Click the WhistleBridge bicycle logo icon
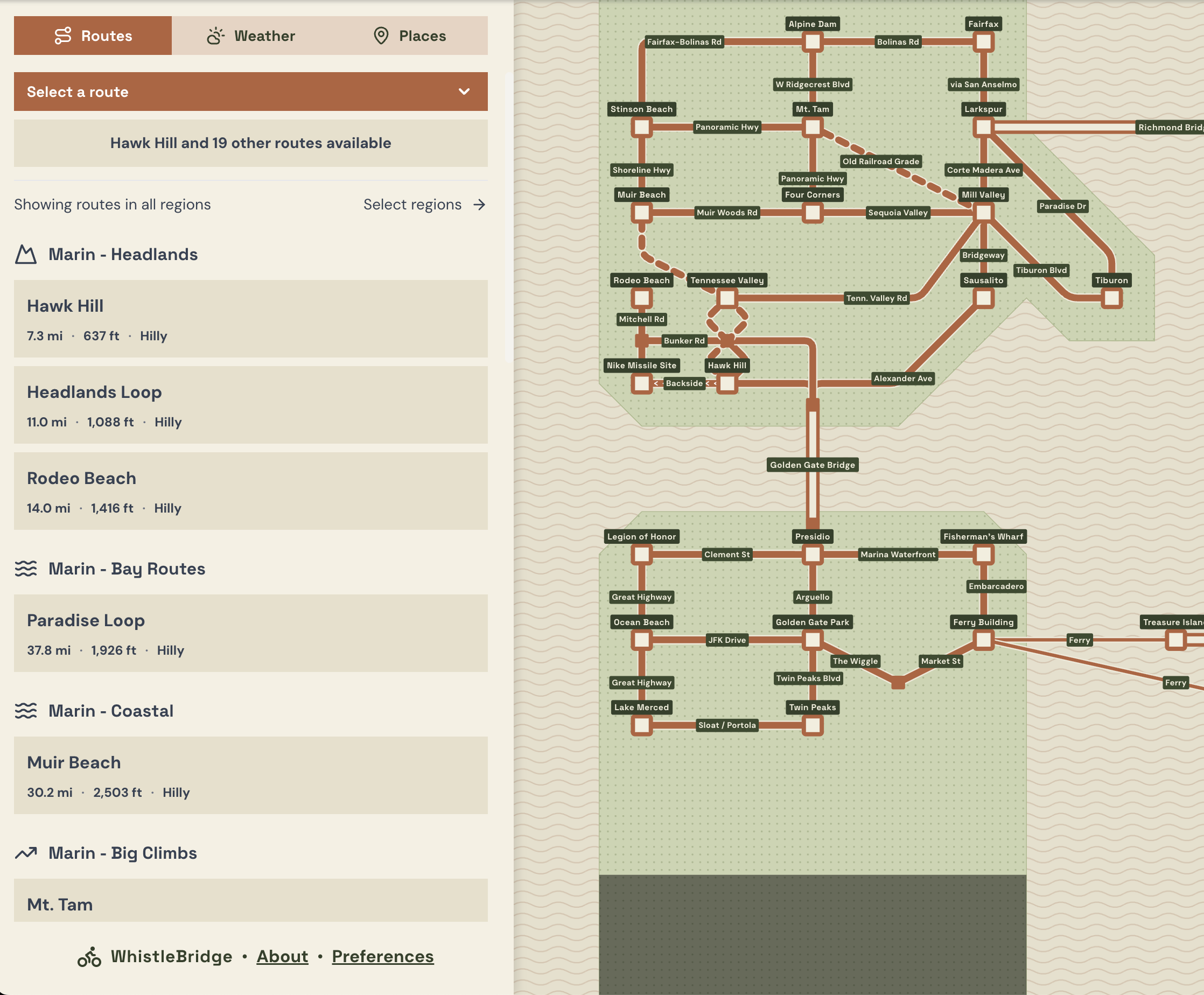The width and height of the screenshot is (1204, 995). (89, 957)
